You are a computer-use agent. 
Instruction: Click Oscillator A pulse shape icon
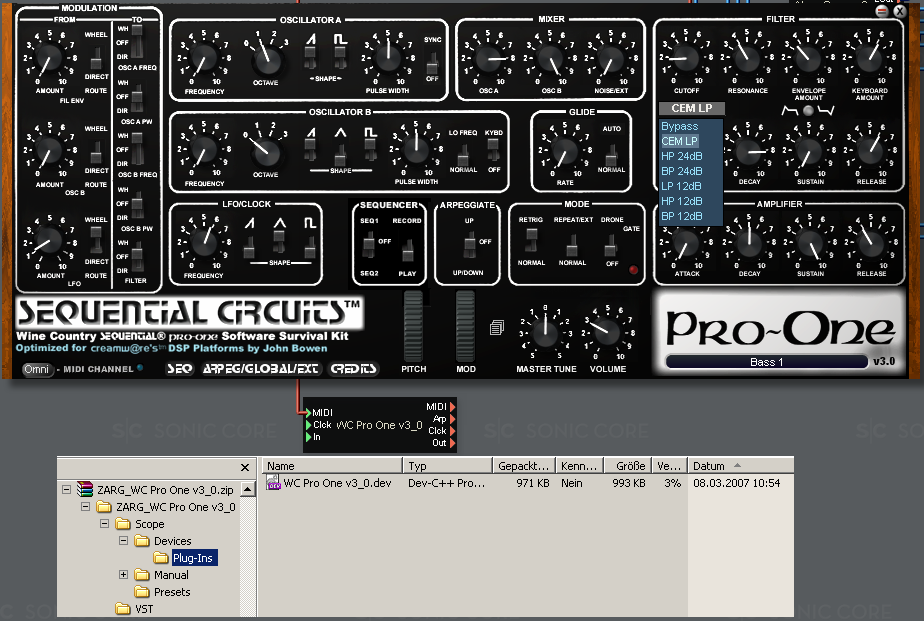pos(340,39)
